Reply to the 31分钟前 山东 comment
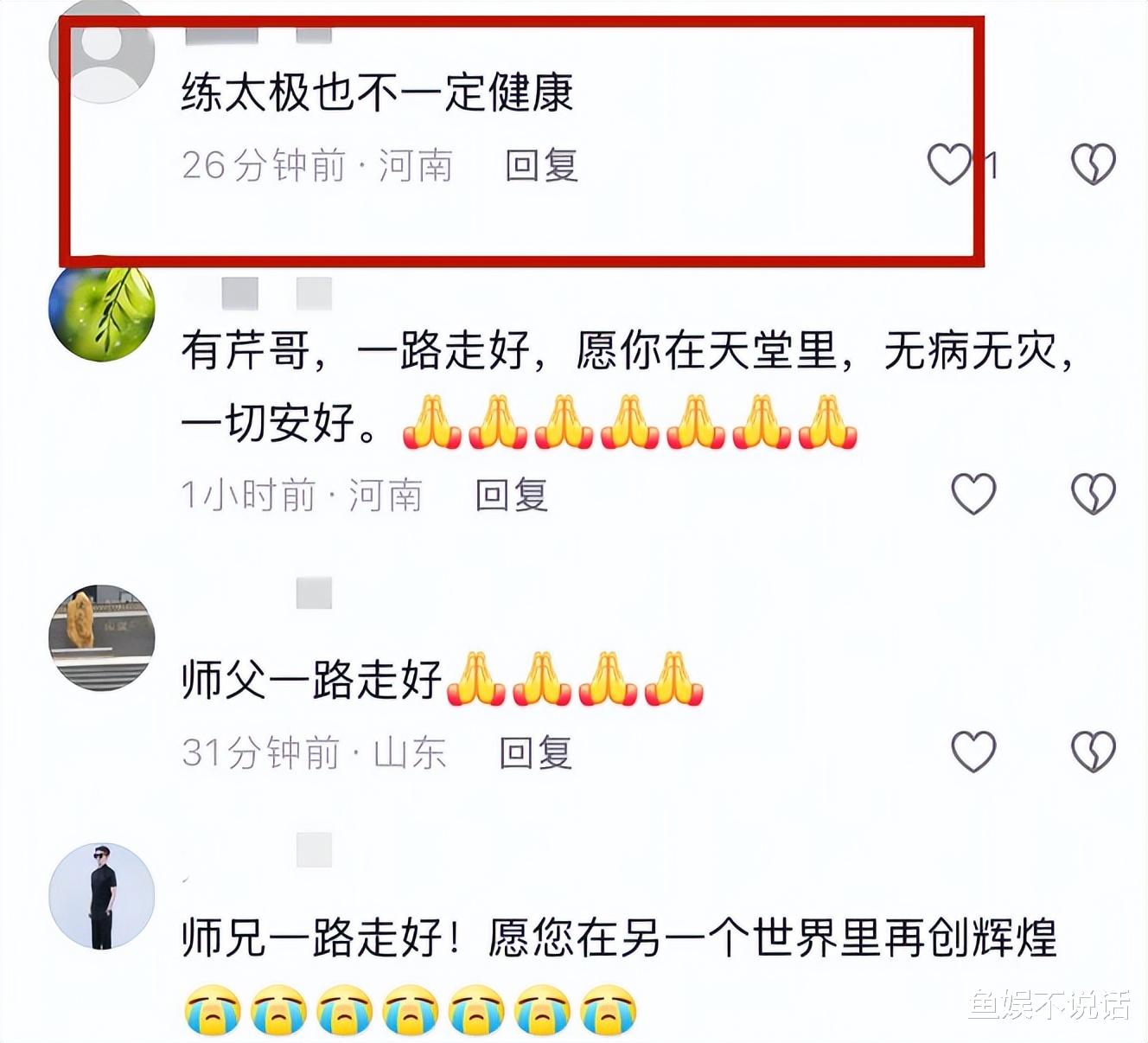This screenshot has width=1148, height=1043. (535, 752)
